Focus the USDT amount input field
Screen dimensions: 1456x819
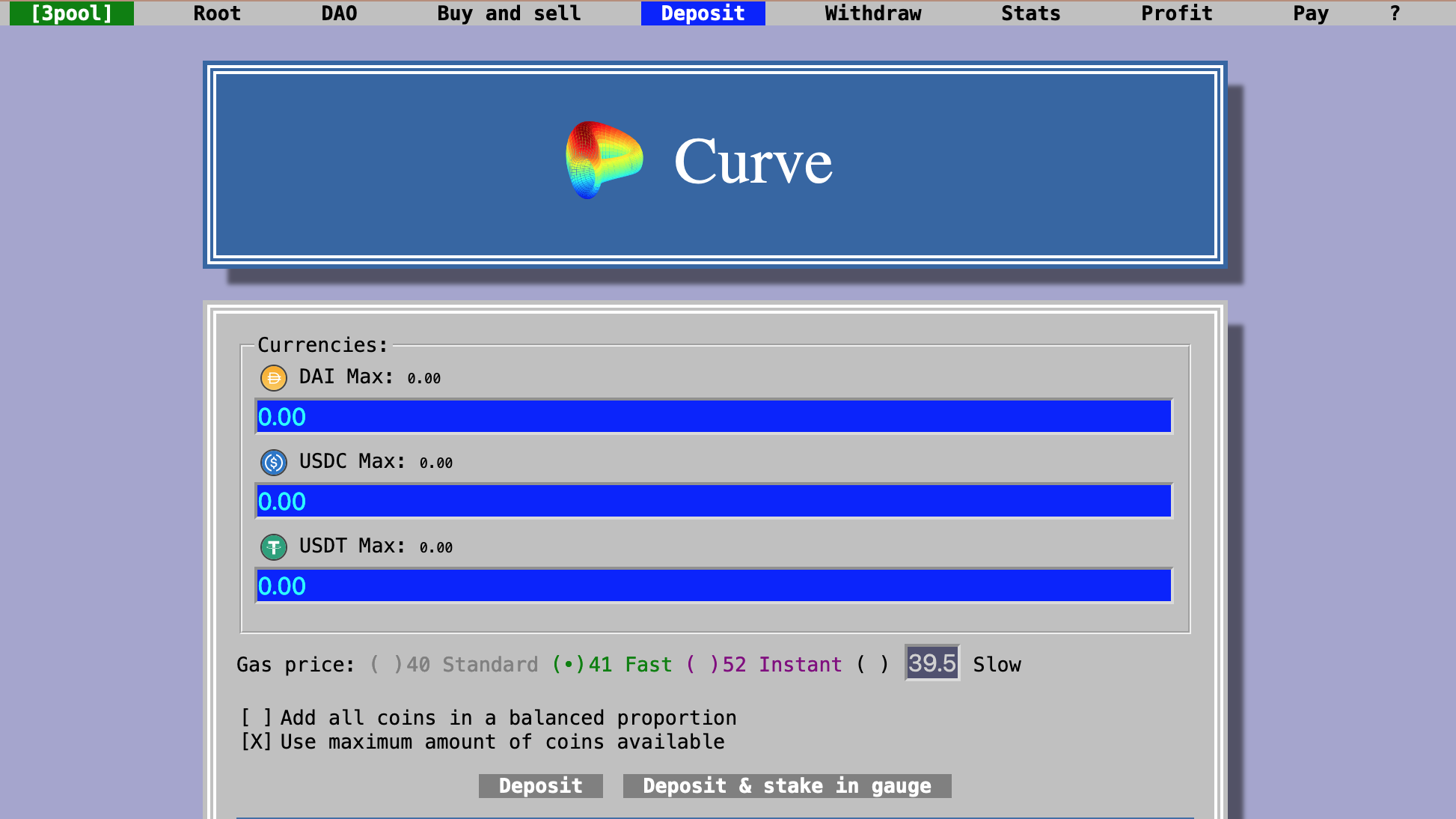pos(713,586)
